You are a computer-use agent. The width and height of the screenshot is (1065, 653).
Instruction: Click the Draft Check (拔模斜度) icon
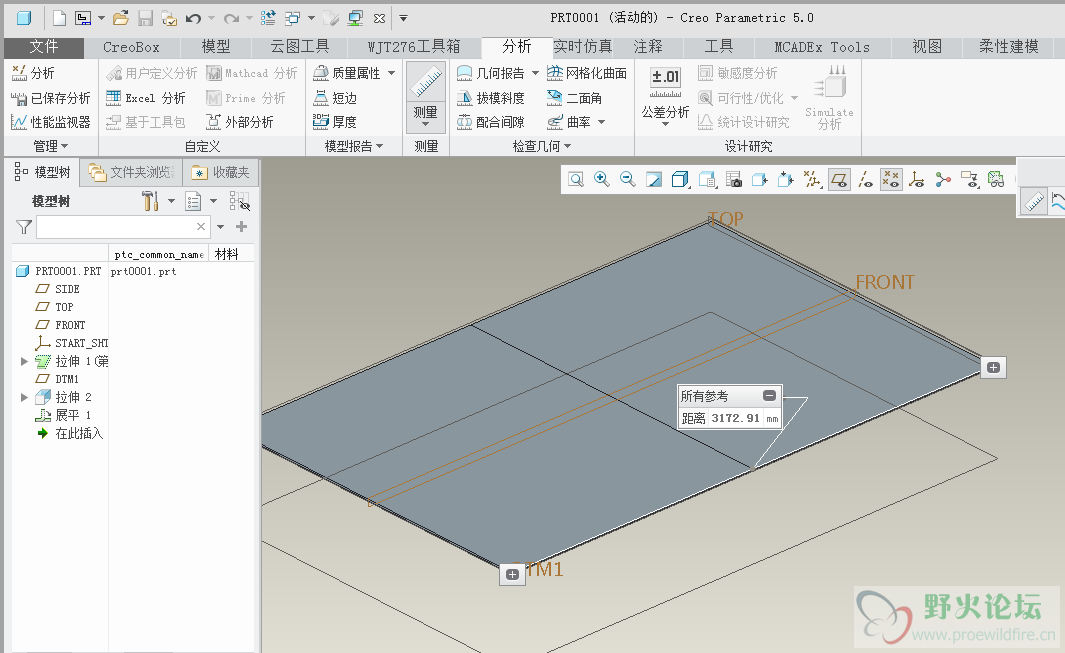pyautogui.click(x=490, y=98)
